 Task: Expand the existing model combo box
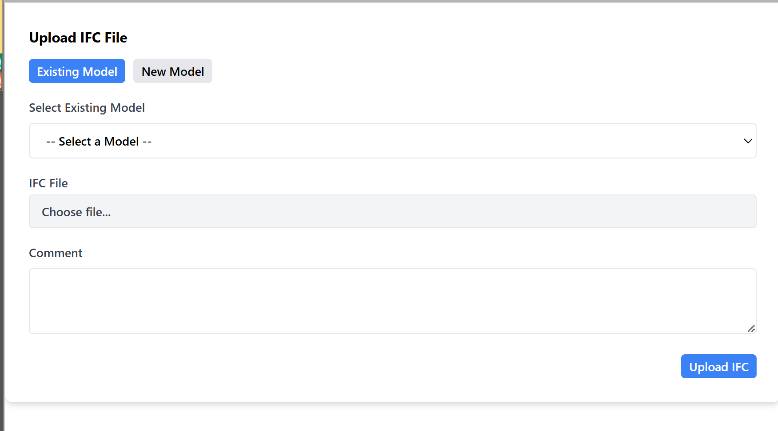392,141
